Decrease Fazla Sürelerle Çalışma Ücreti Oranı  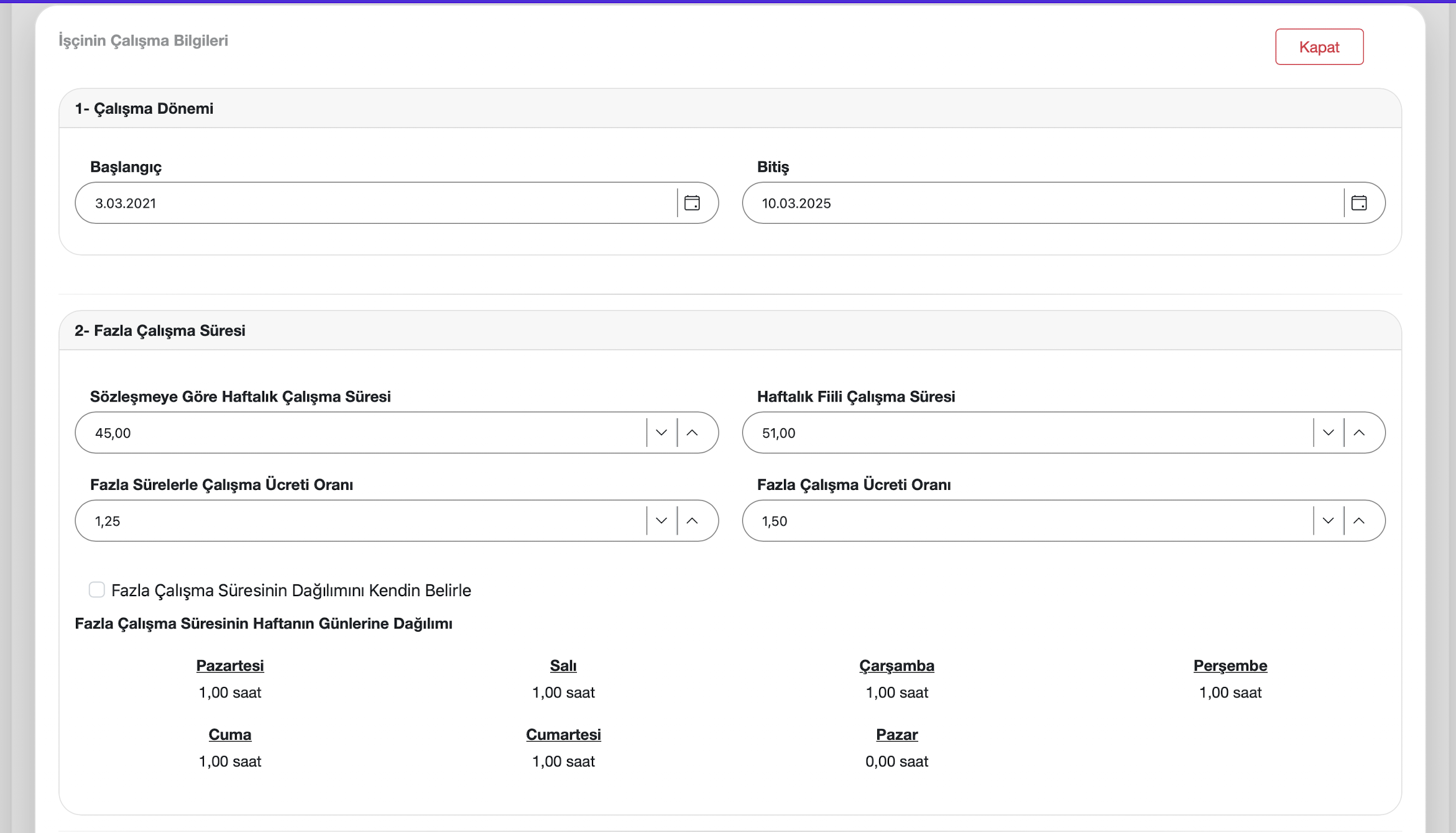661,521
